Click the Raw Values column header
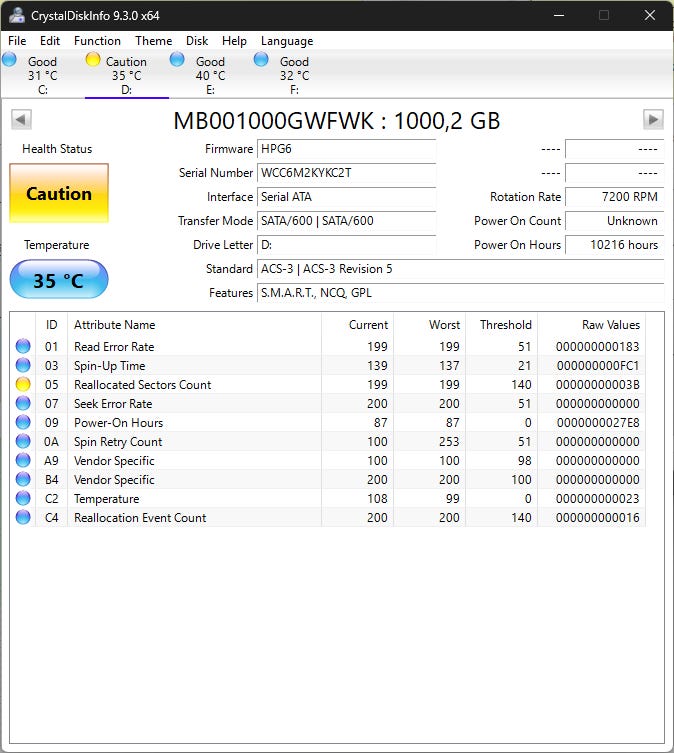This screenshot has width=674, height=753. [610, 325]
